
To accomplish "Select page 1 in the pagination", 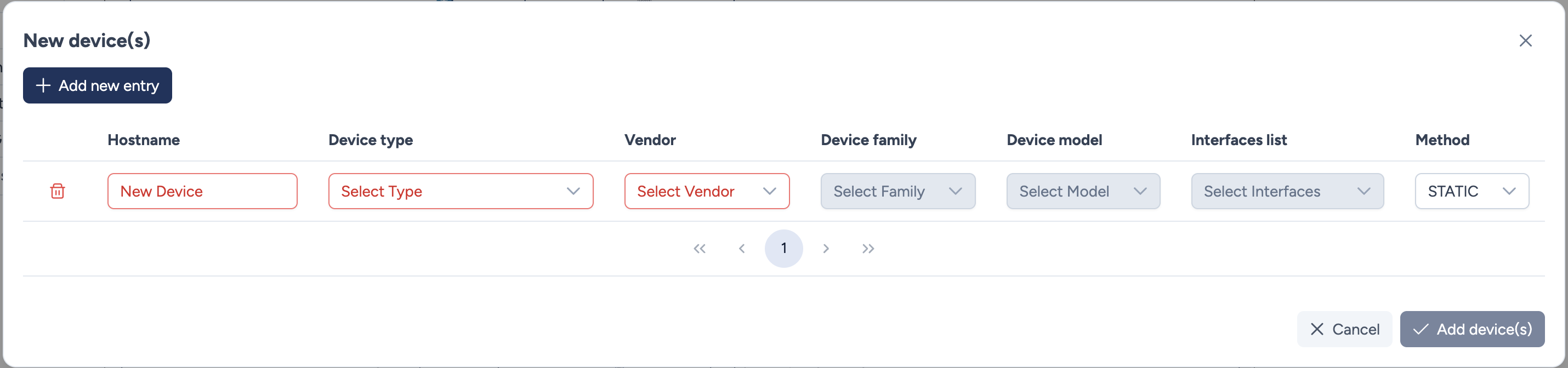I will click(x=783, y=248).
